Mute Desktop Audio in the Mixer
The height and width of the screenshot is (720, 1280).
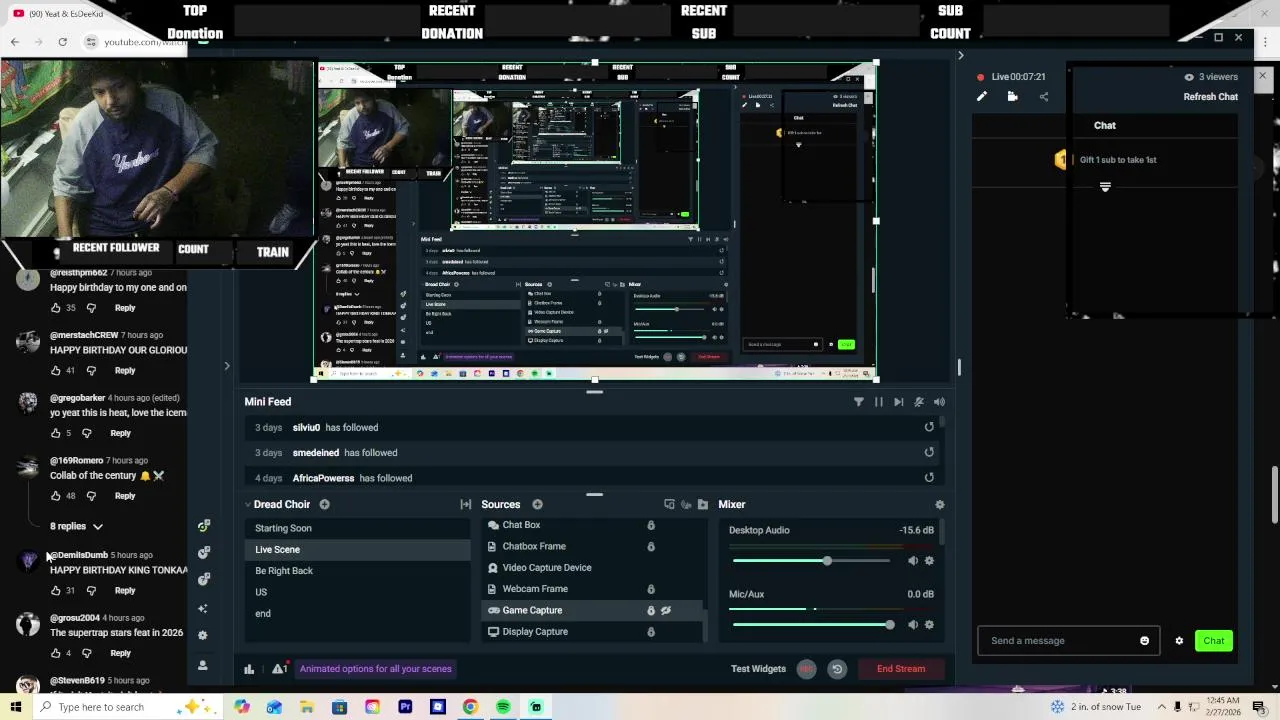[912, 561]
